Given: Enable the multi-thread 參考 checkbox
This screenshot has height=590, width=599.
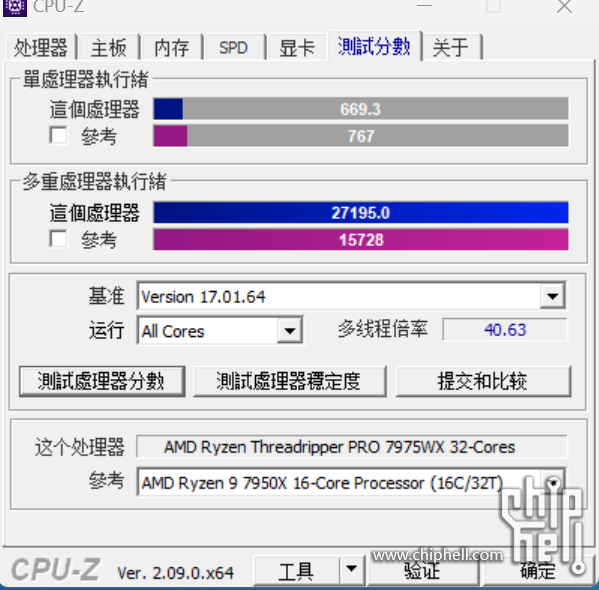Looking at the screenshot, I should [x=58, y=239].
